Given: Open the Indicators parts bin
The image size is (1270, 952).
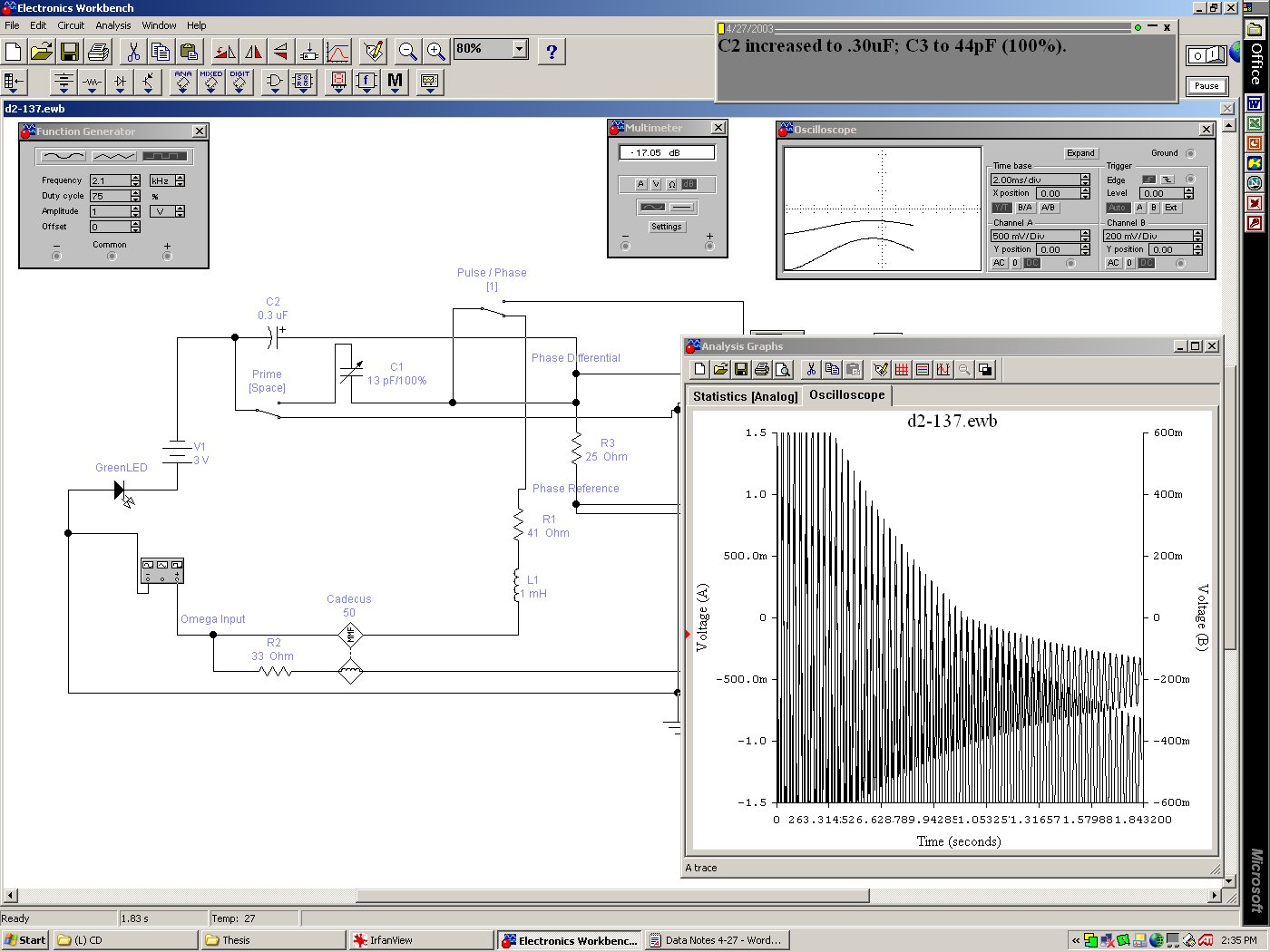Looking at the screenshot, I should [x=338, y=83].
